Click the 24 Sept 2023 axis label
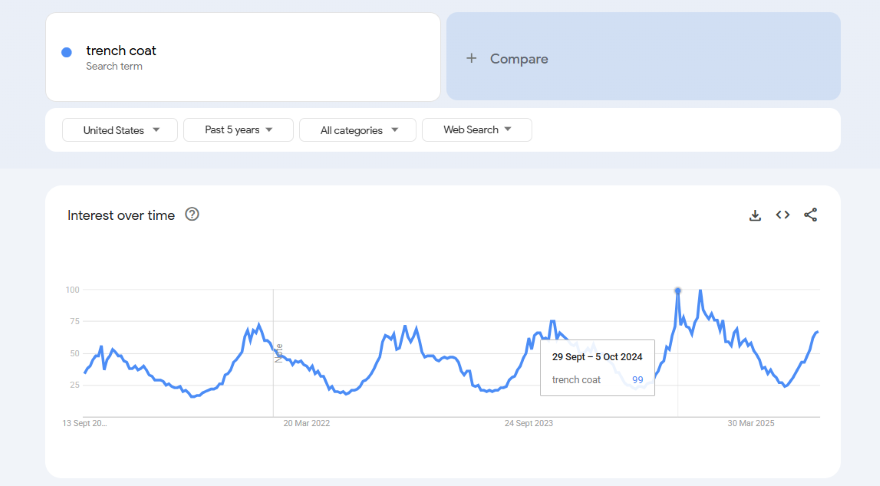880x486 pixels. tap(529, 423)
